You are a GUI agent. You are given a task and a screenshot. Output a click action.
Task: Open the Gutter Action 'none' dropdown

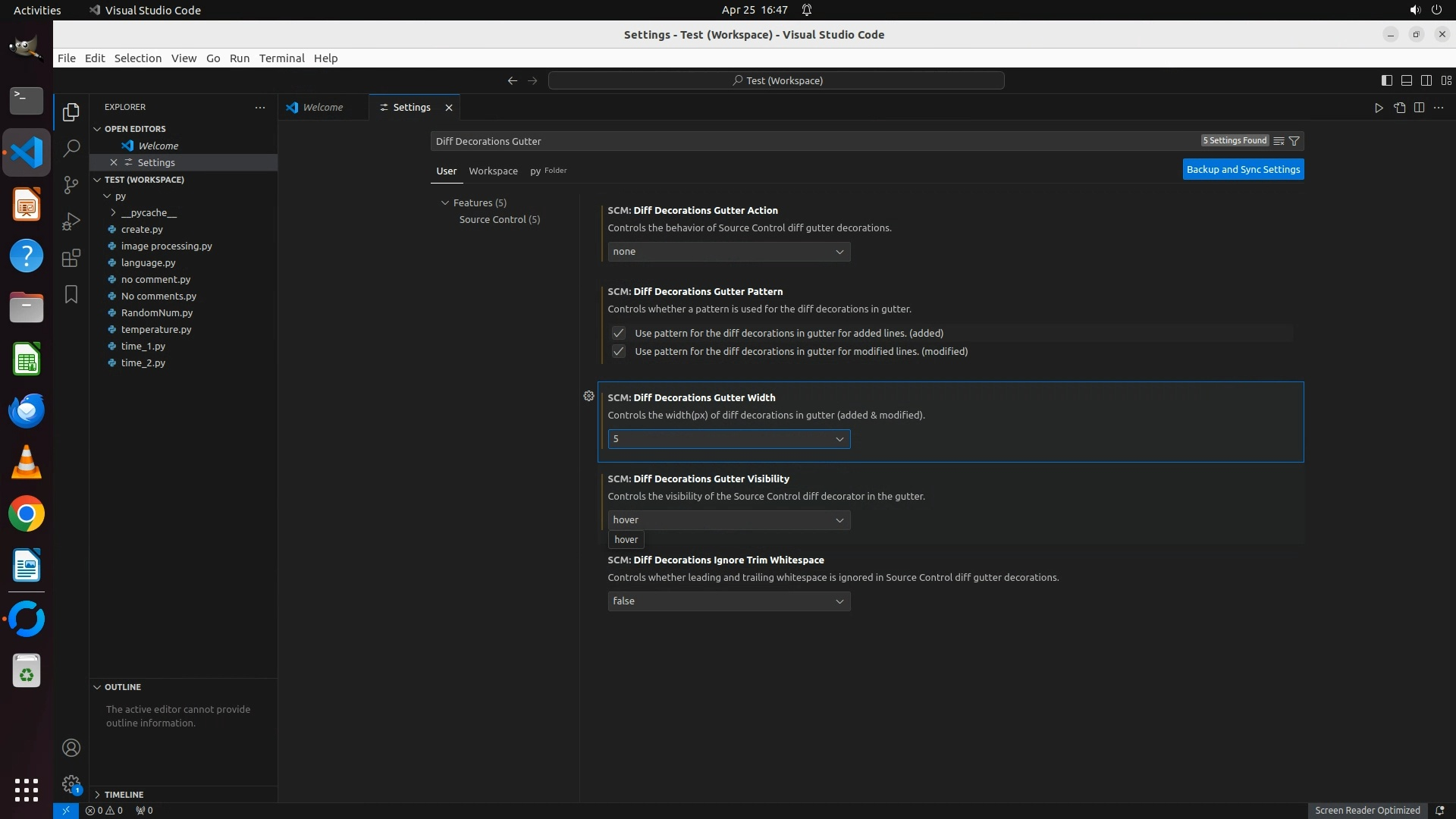(728, 252)
